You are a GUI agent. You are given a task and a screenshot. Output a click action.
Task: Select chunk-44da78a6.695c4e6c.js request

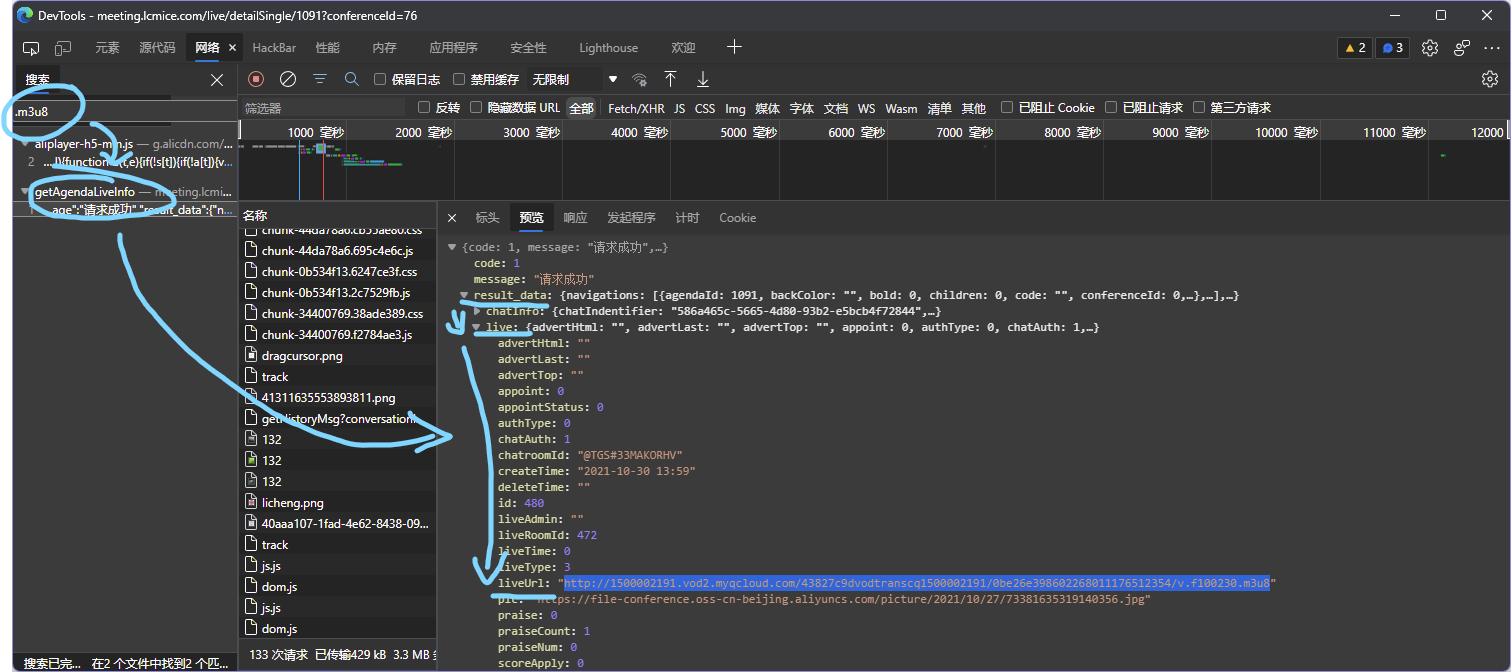(x=337, y=250)
